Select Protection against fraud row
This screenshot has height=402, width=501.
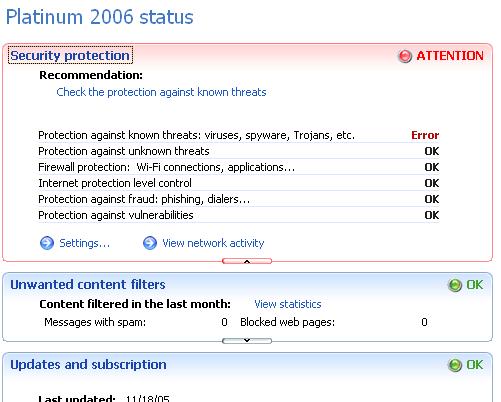tap(239, 199)
